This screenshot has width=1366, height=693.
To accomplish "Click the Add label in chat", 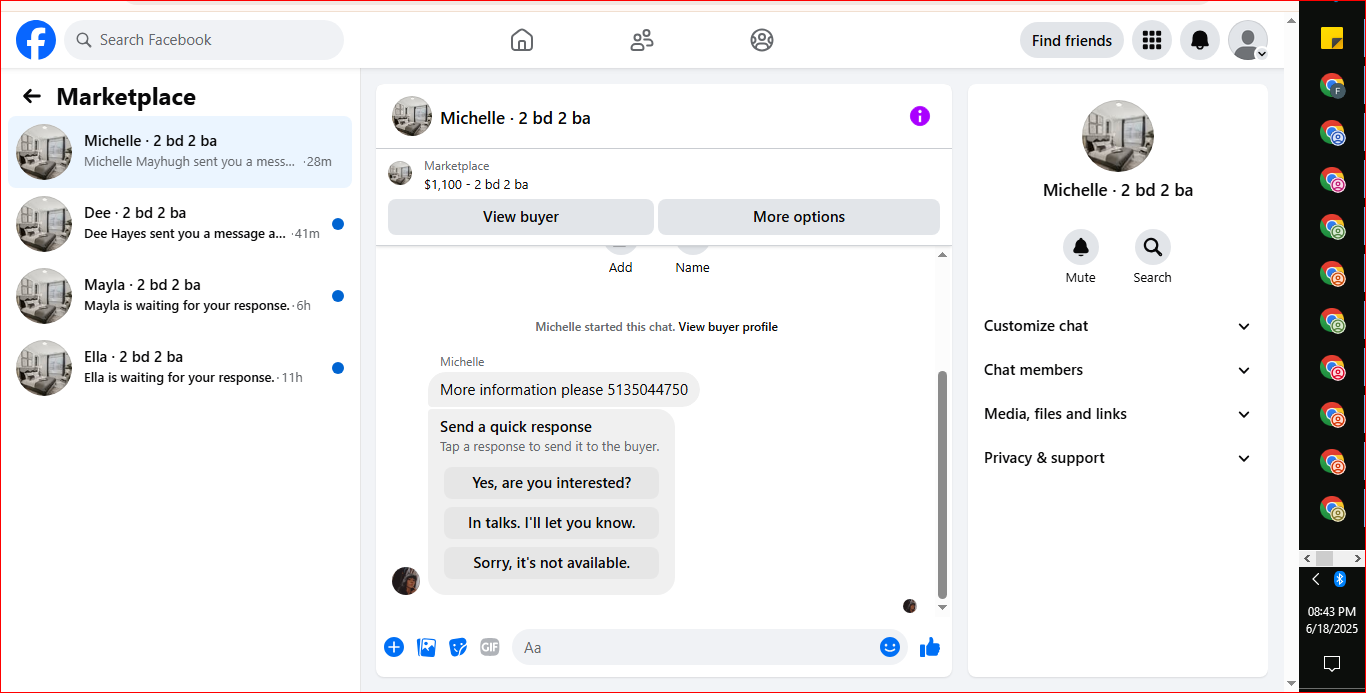I will (x=621, y=267).
